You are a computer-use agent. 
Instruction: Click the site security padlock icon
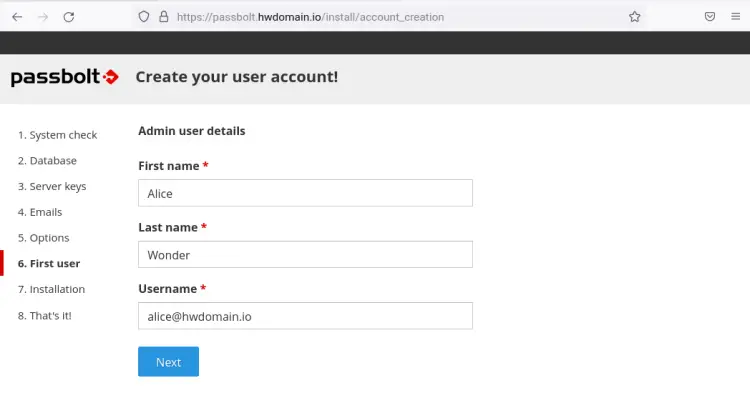[x=164, y=17]
